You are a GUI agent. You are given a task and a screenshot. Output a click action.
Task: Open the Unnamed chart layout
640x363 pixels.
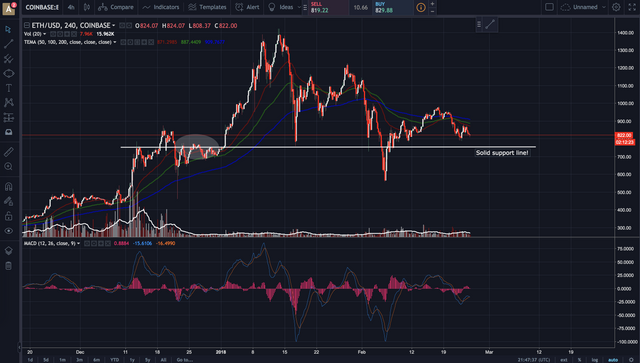(580, 7)
